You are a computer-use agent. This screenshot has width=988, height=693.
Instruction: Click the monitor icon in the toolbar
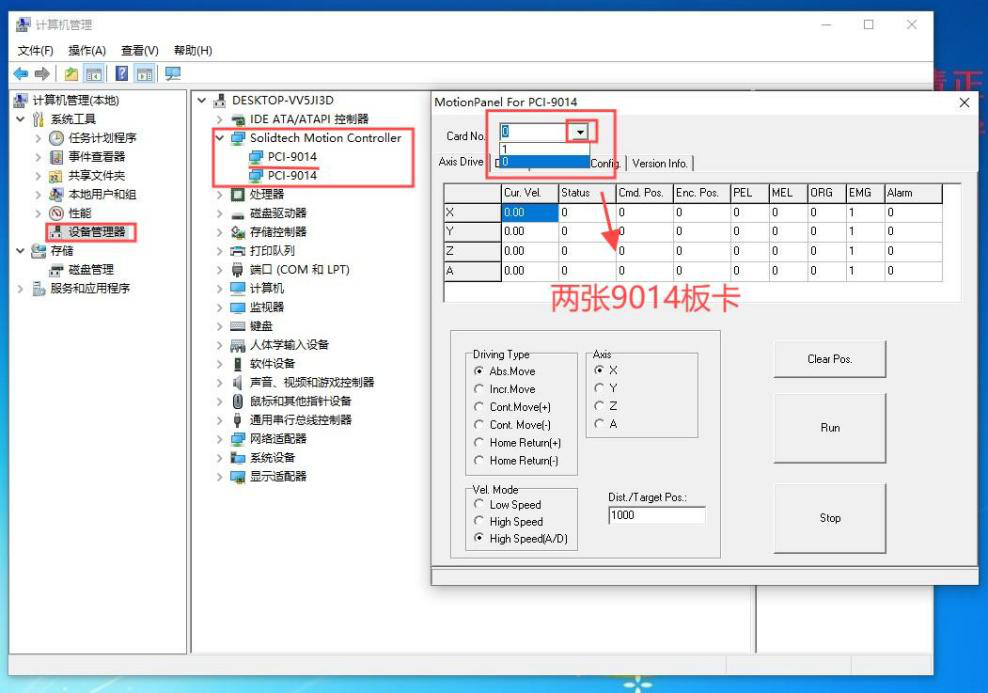pyautogui.click(x=173, y=74)
